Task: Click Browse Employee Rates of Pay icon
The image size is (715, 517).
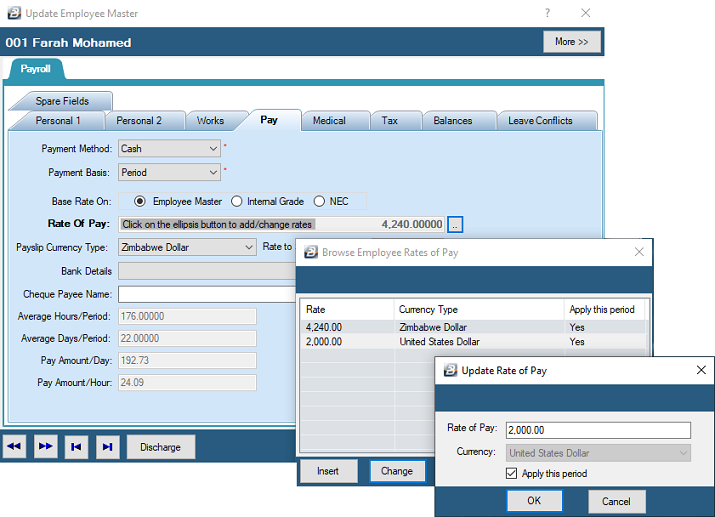Action: click(x=311, y=252)
